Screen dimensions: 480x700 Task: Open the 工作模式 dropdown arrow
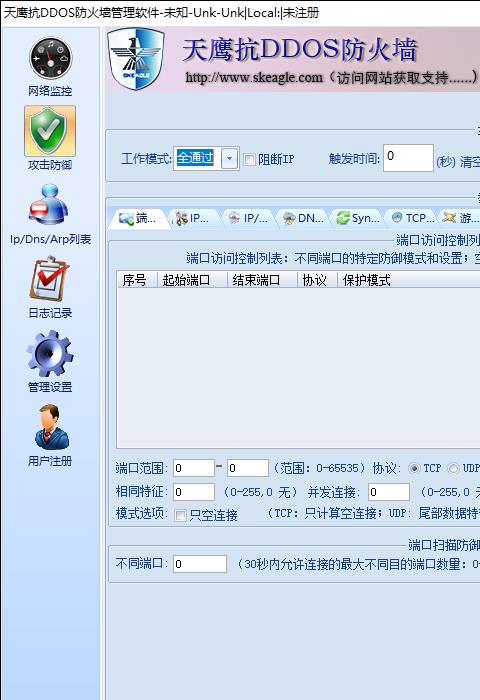click(x=229, y=158)
